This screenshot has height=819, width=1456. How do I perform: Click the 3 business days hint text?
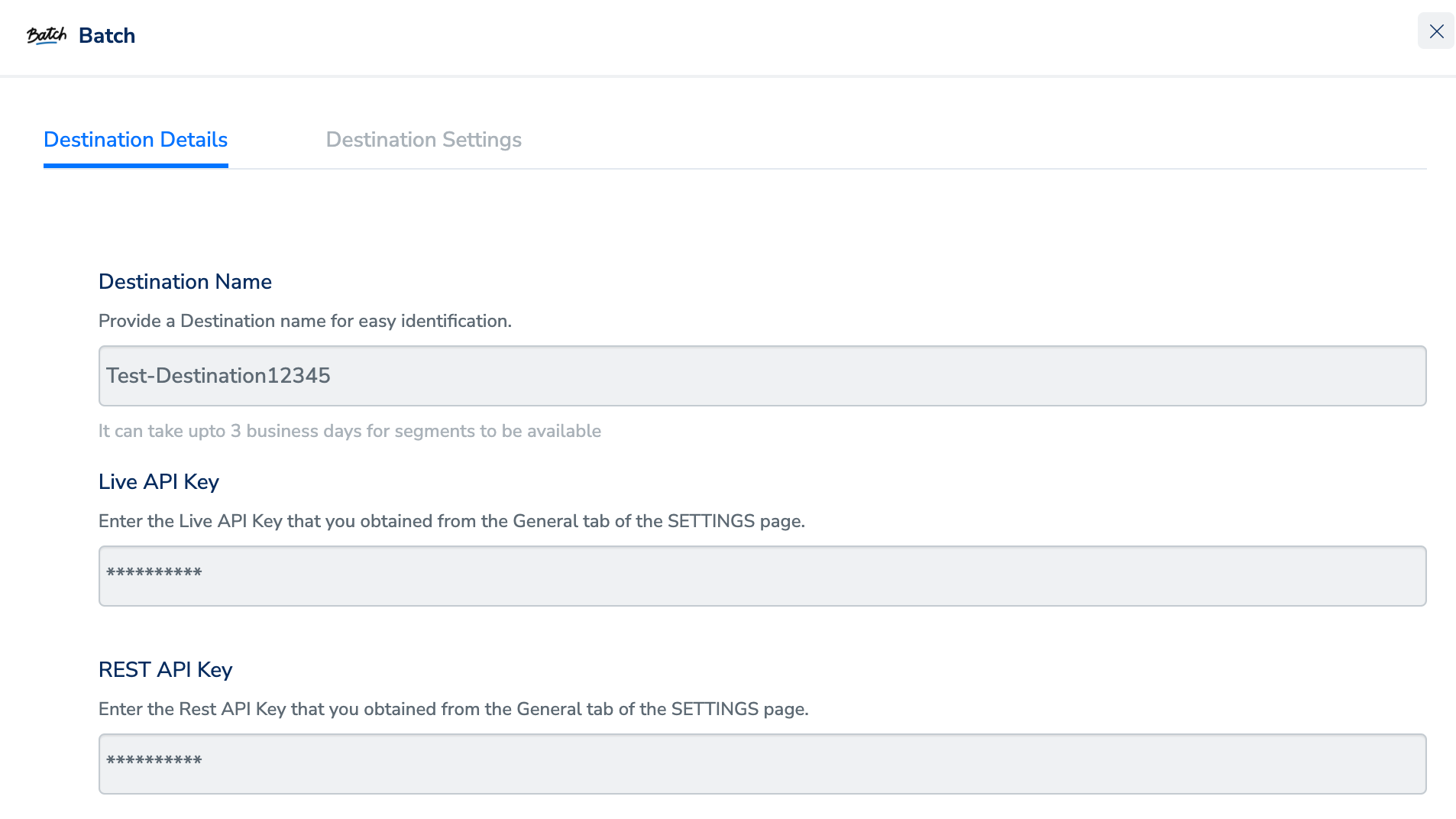pyautogui.click(x=349, y=431)
